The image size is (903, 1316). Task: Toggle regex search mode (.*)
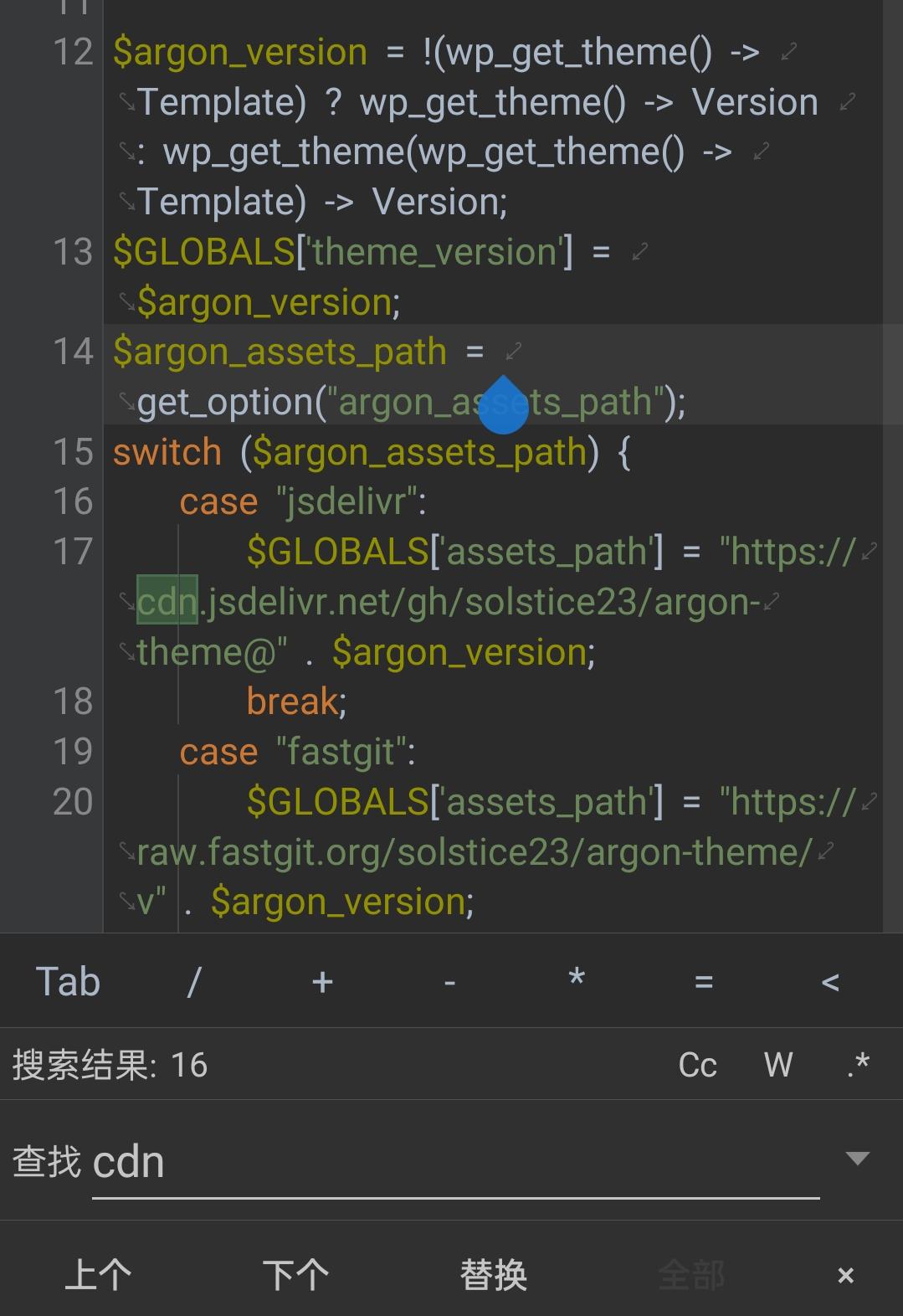pyautogui.click(x=858, y=1065)
